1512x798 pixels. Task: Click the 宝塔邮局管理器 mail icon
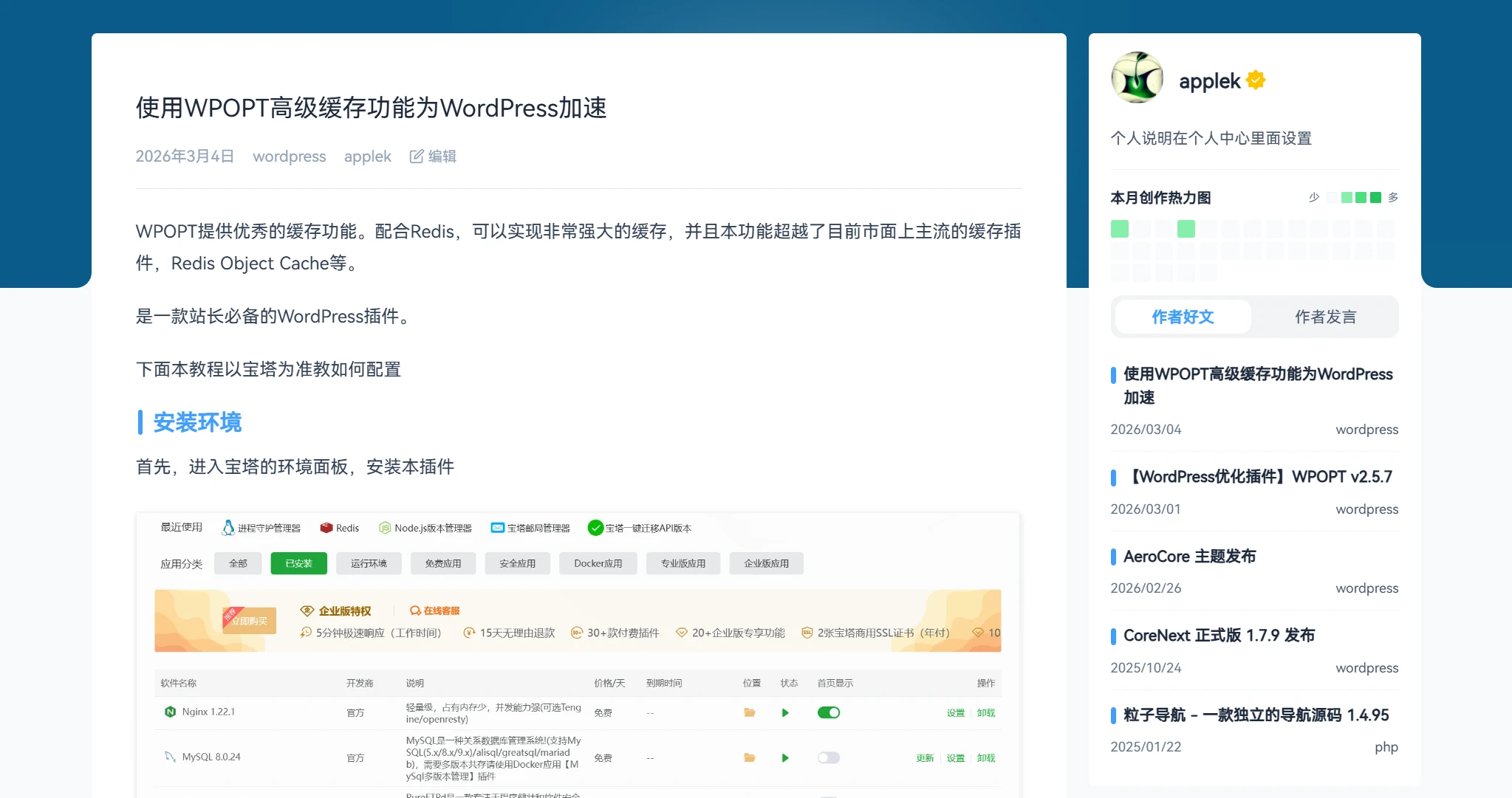[x=497, y=528]
